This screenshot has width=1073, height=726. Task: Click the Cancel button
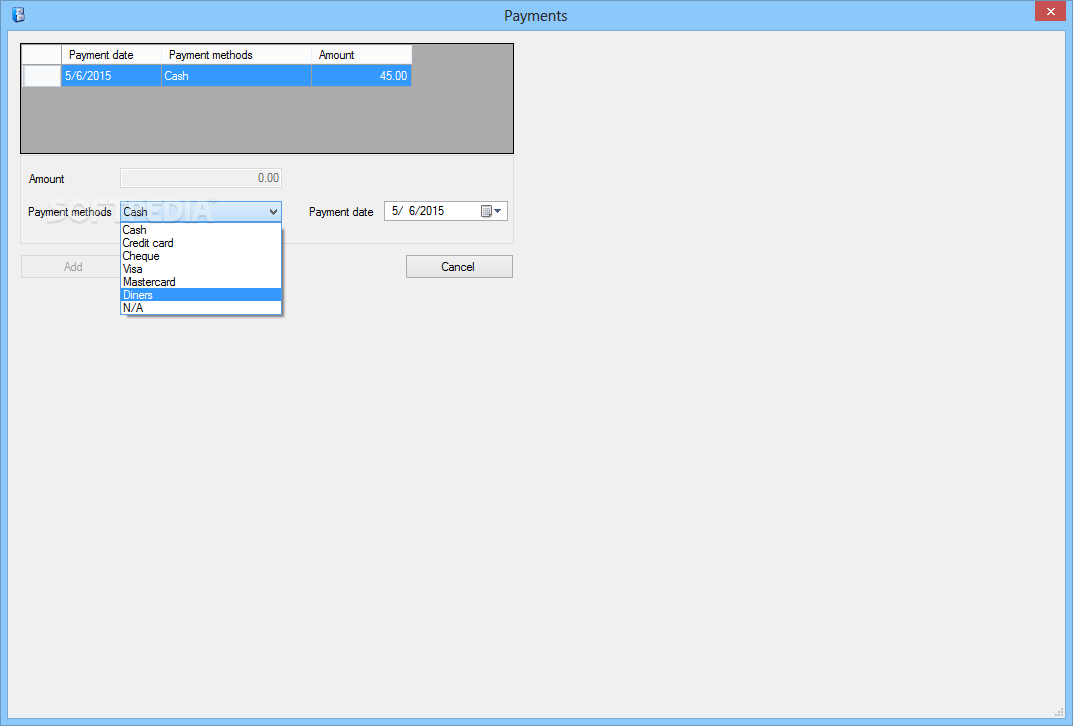click(459, 267)
